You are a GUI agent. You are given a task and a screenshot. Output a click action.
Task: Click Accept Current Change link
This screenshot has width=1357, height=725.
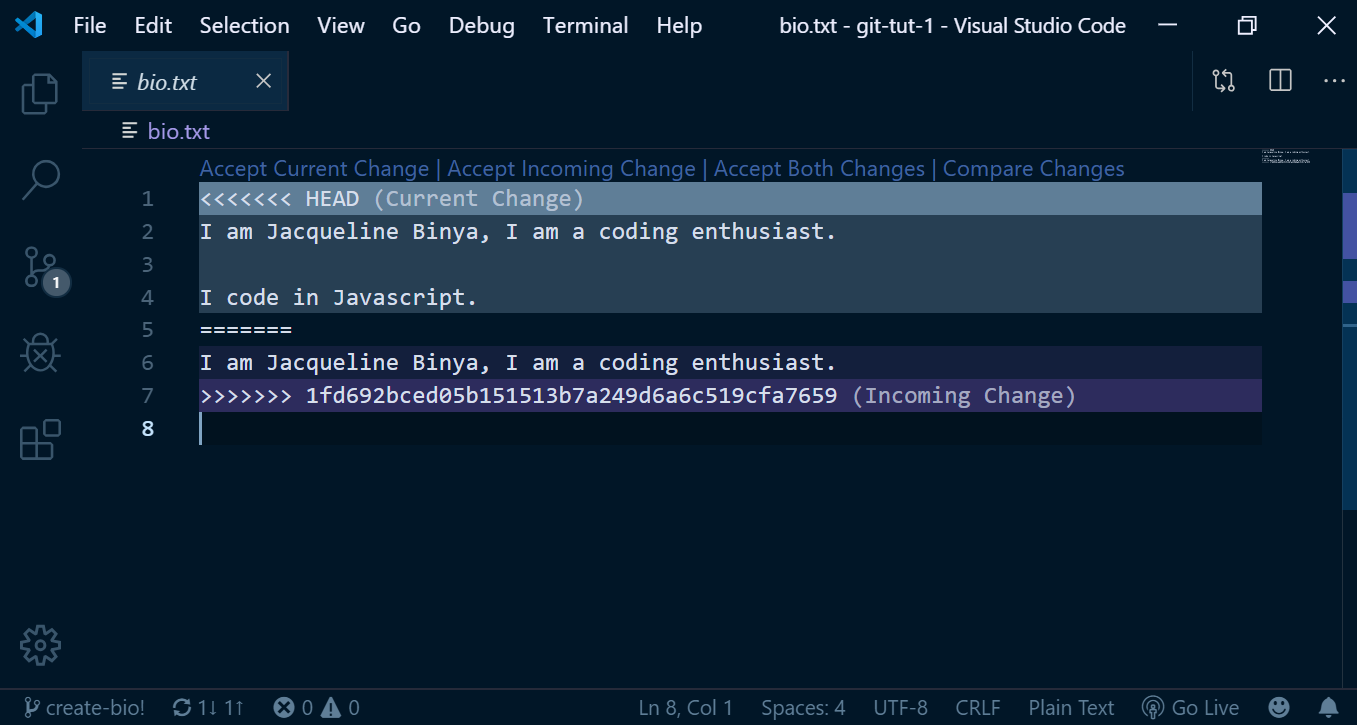tap(314, 169)
